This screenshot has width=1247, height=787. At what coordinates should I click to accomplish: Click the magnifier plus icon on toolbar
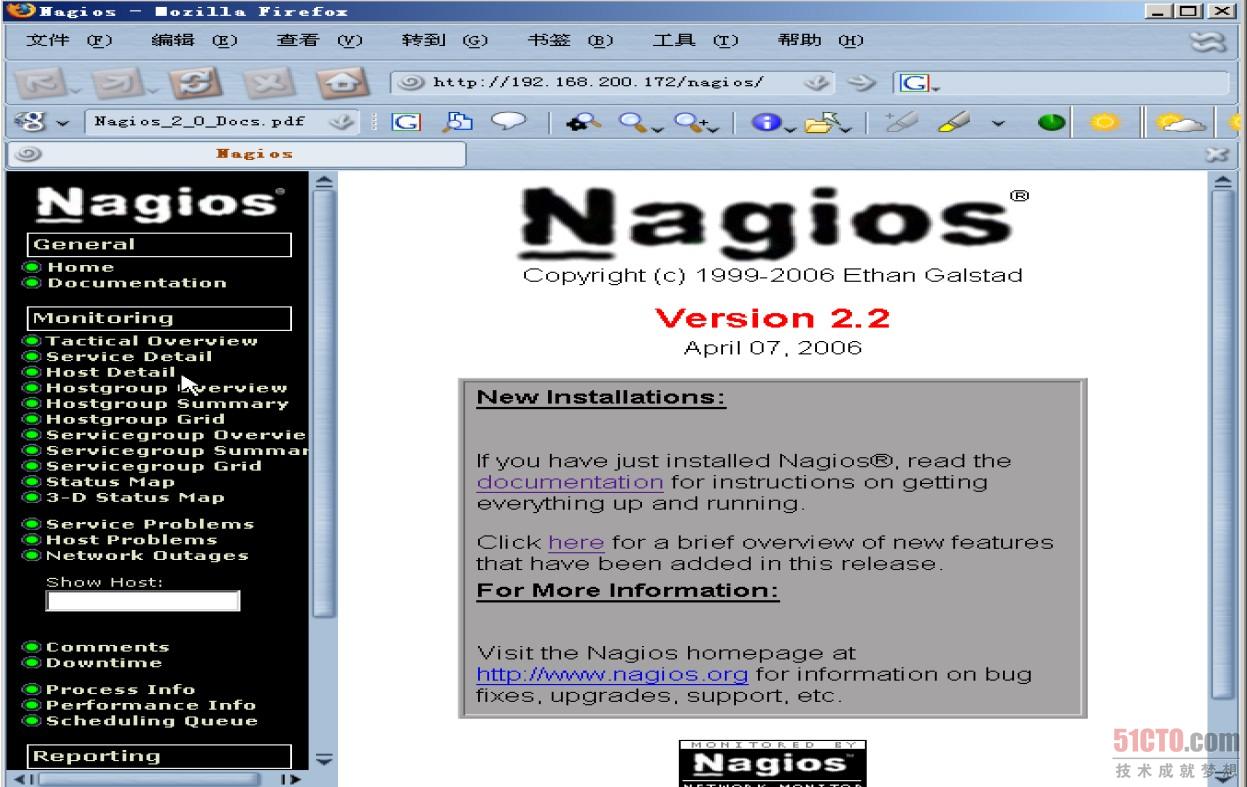tap(690, 122)
